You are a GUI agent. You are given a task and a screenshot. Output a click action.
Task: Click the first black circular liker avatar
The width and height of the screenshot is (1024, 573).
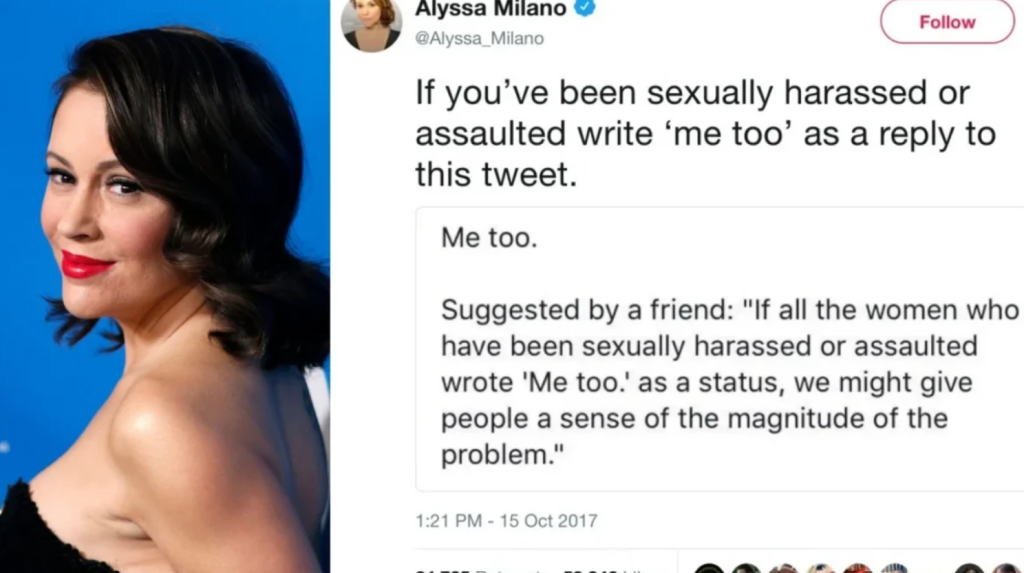(709, 568)
